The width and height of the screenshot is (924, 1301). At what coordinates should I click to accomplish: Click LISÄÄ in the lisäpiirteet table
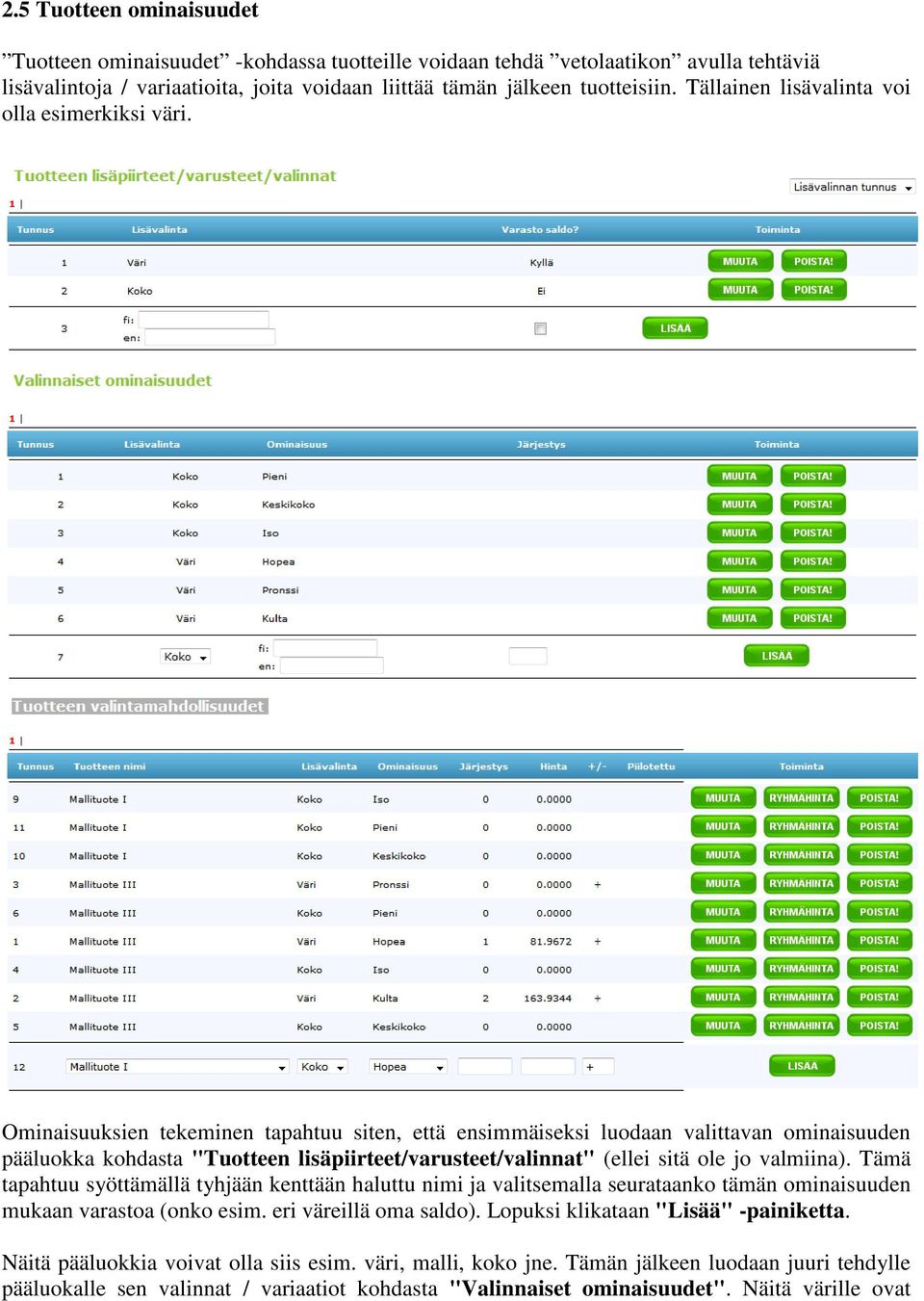675,328
